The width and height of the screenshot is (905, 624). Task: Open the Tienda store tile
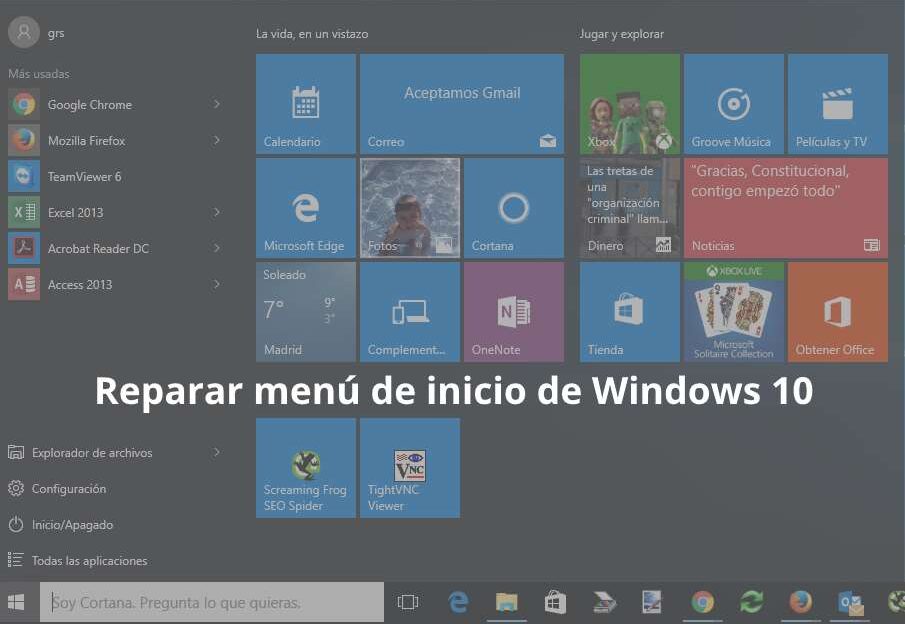[x=630, y=312]
